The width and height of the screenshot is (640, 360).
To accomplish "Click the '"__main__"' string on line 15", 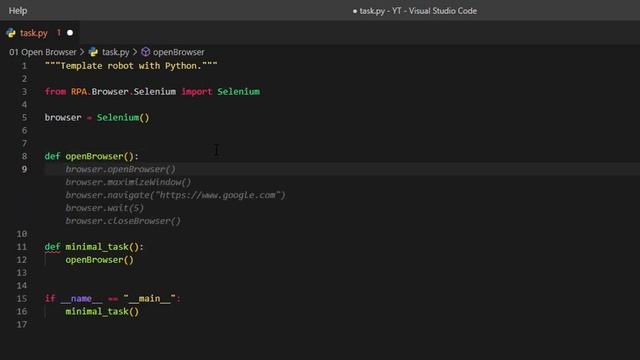I will coord(149,298).
